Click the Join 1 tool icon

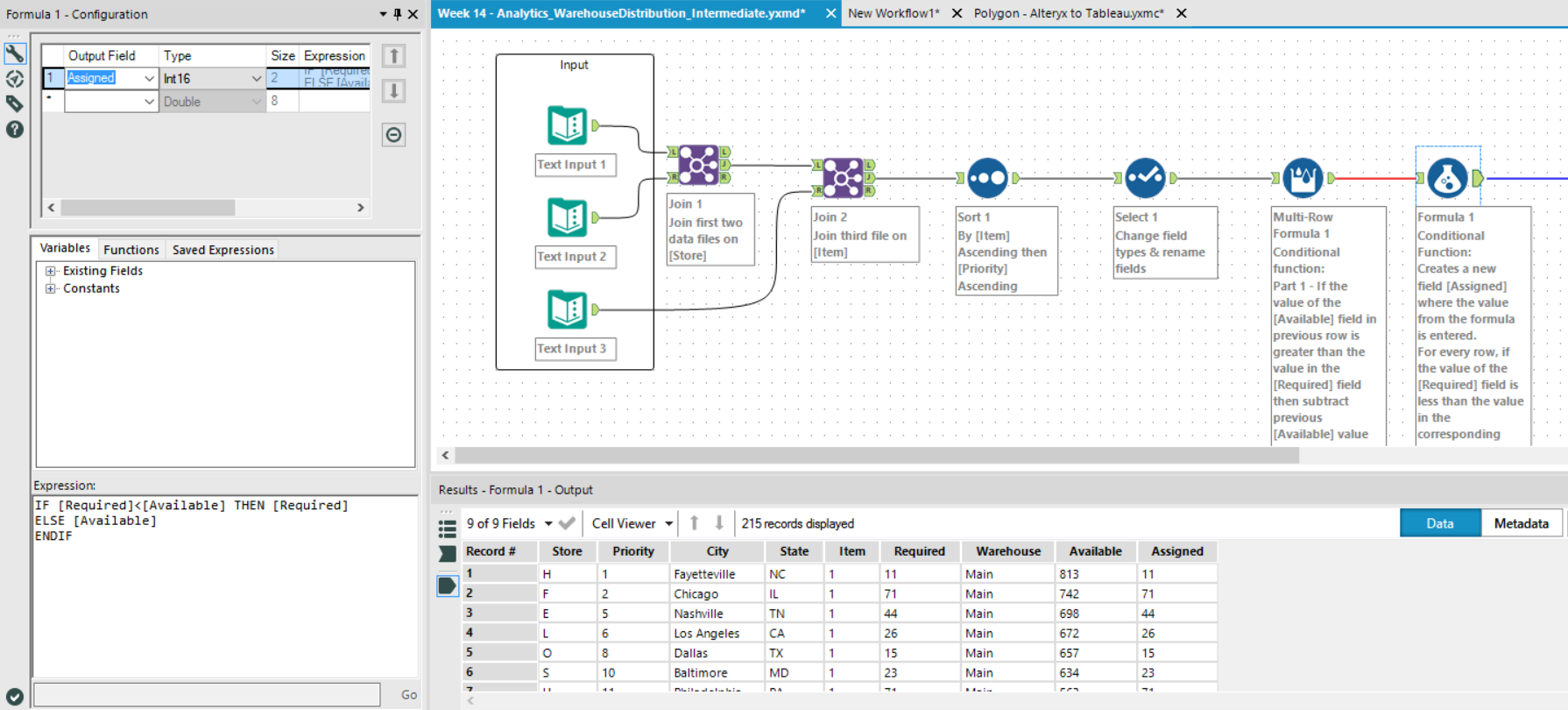698,165
